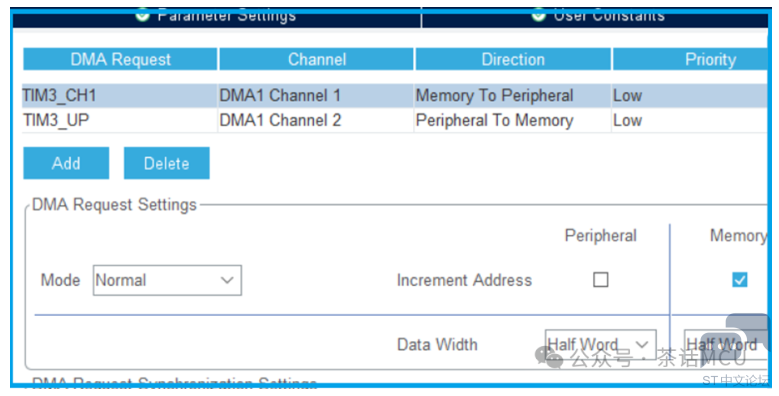Click the Memory To Peripheral direction cell
Viewport: 779px width, 396px height.
513,95
